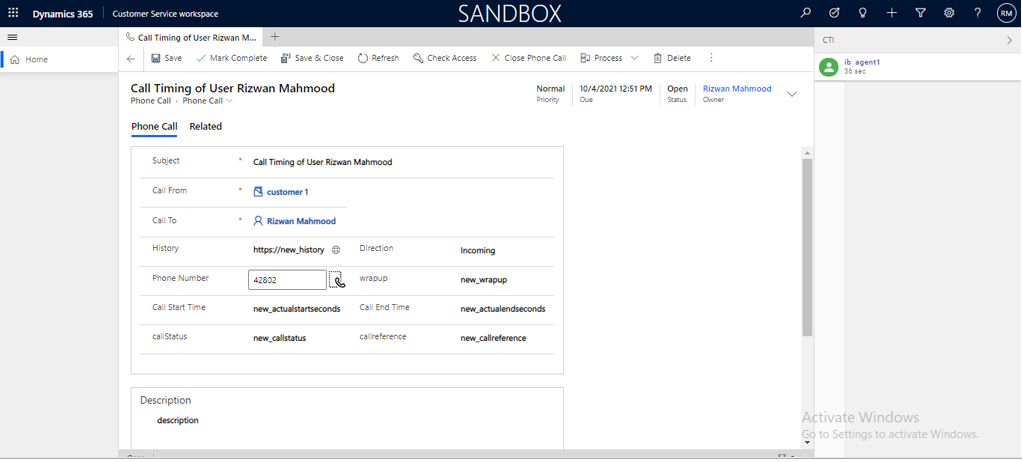The image size is (1022, 462).
Task: Click the new_actualstartseconds value
Action: click(297, 309)
